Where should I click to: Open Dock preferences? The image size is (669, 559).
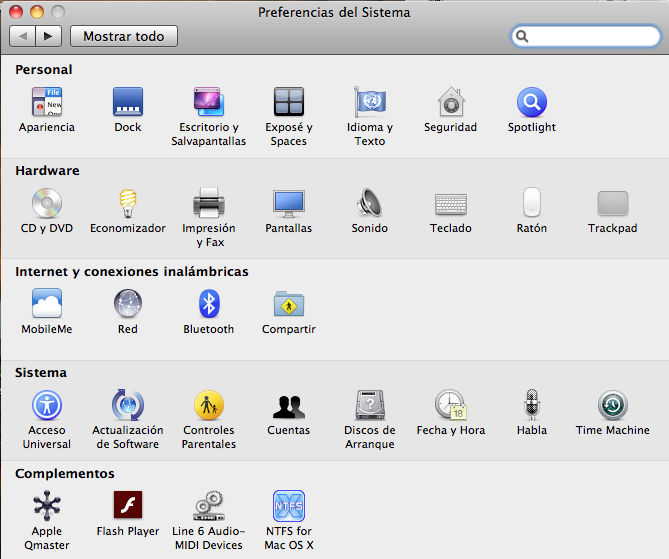[x=128, y=103]
